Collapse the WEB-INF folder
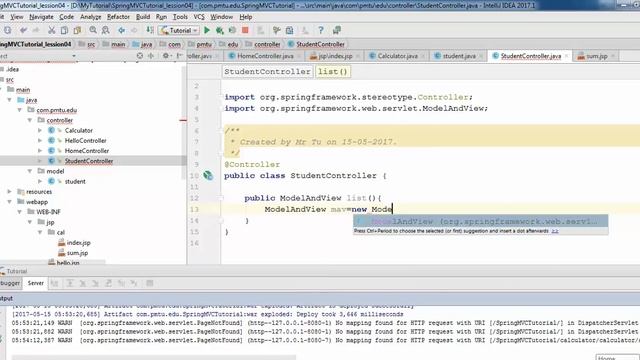The height and width of the screenshot is (360, 640). point(20,212)
